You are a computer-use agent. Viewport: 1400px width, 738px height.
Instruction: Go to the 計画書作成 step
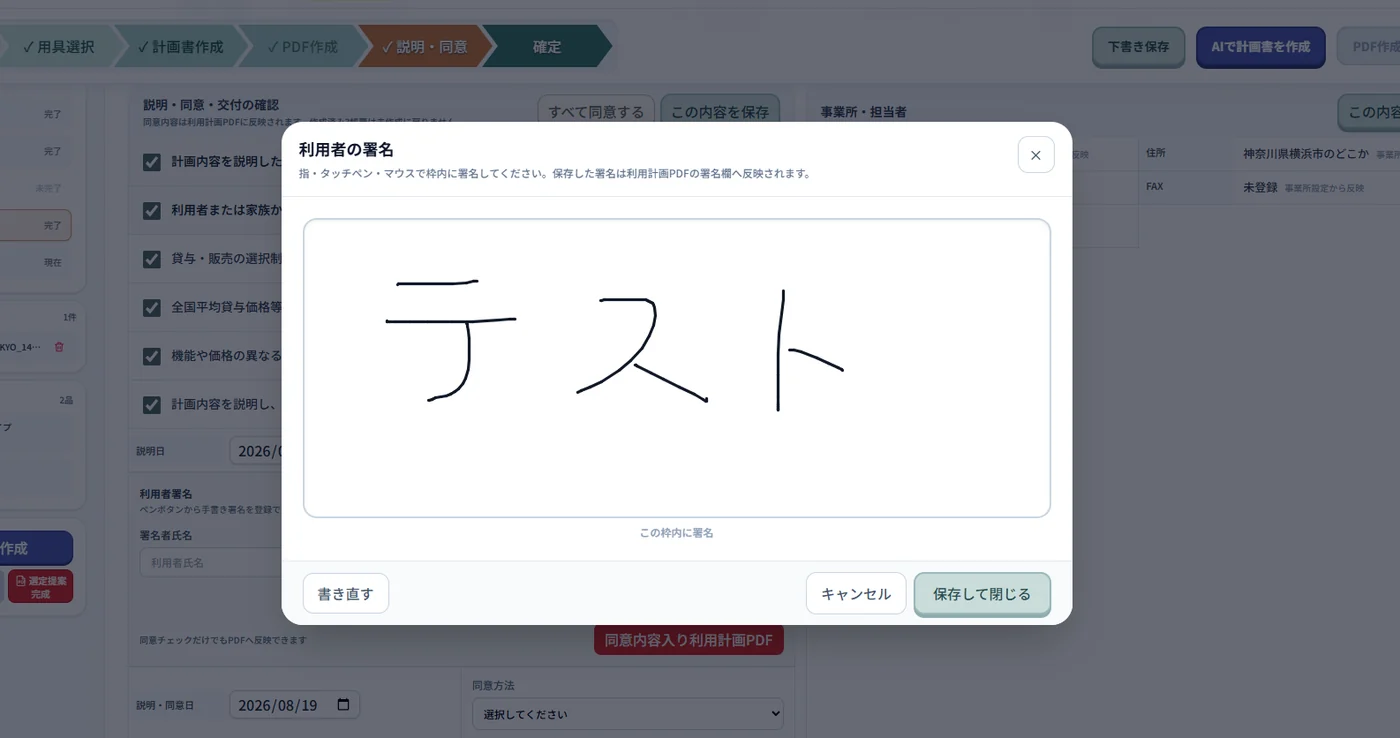tap(180, 47)
